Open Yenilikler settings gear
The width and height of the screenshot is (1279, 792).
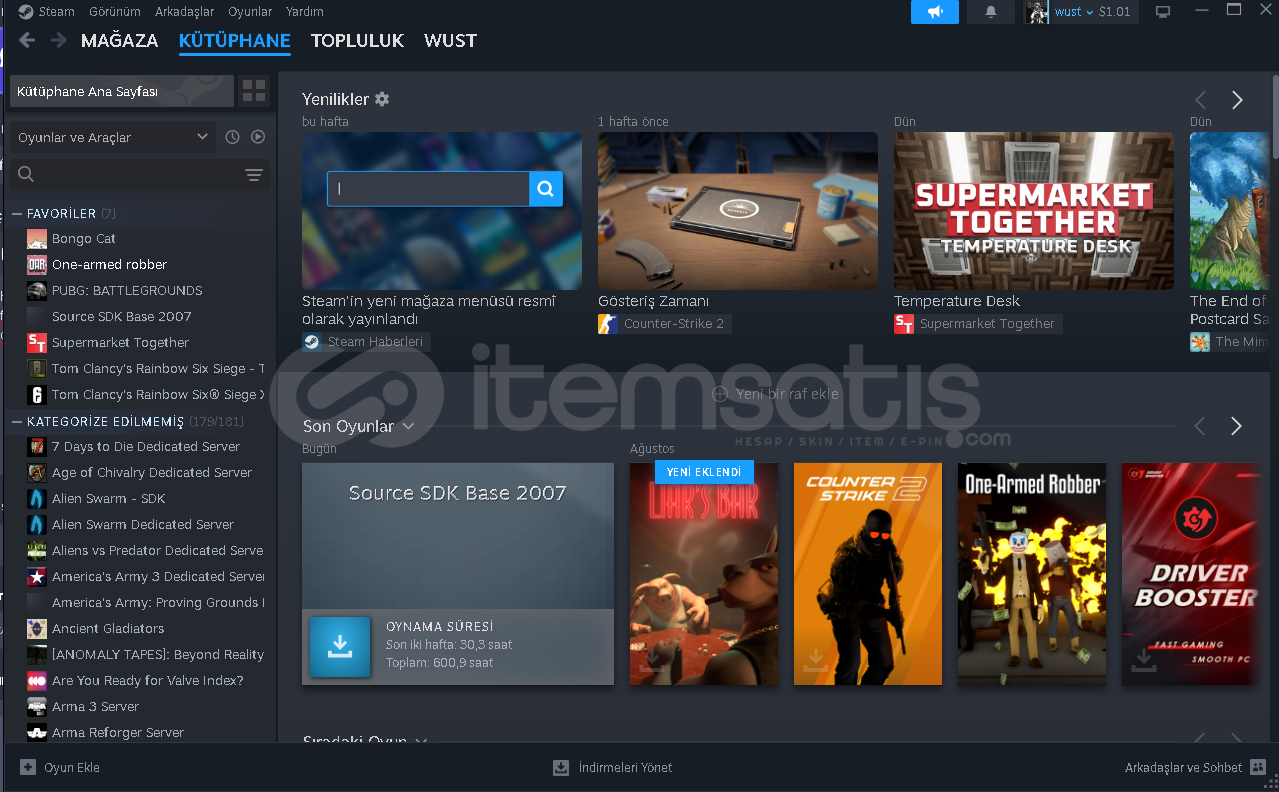(382, 99)
